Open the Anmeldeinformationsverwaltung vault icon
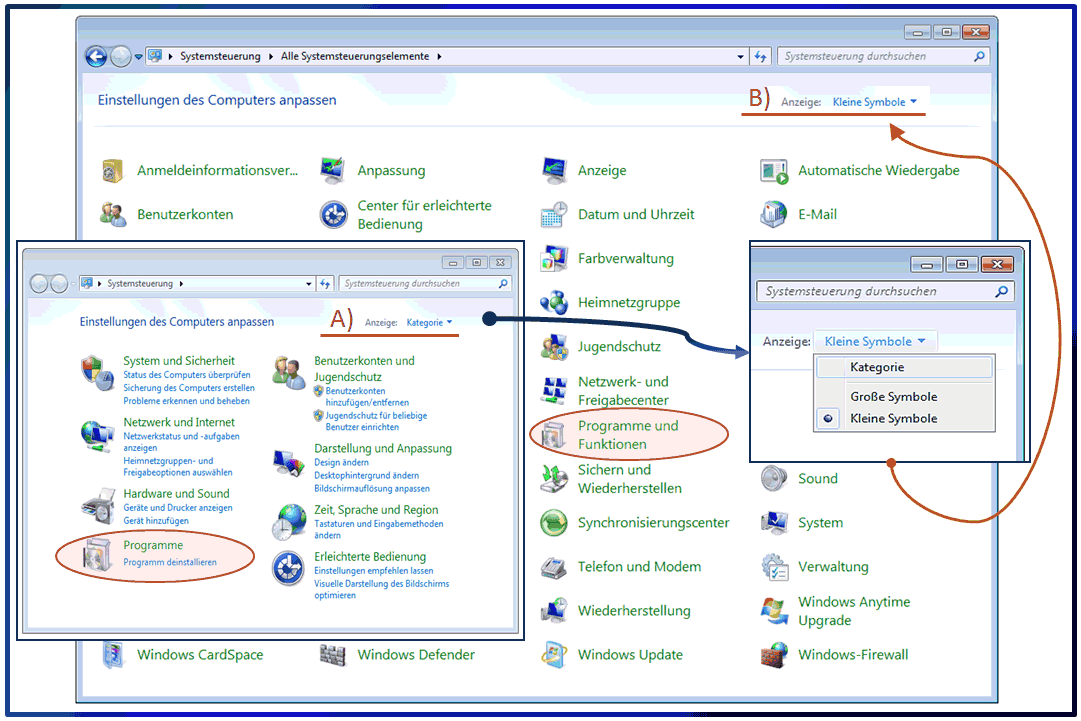The height and width of the screenshot is (721, 1081). click(x=113, y=171)
